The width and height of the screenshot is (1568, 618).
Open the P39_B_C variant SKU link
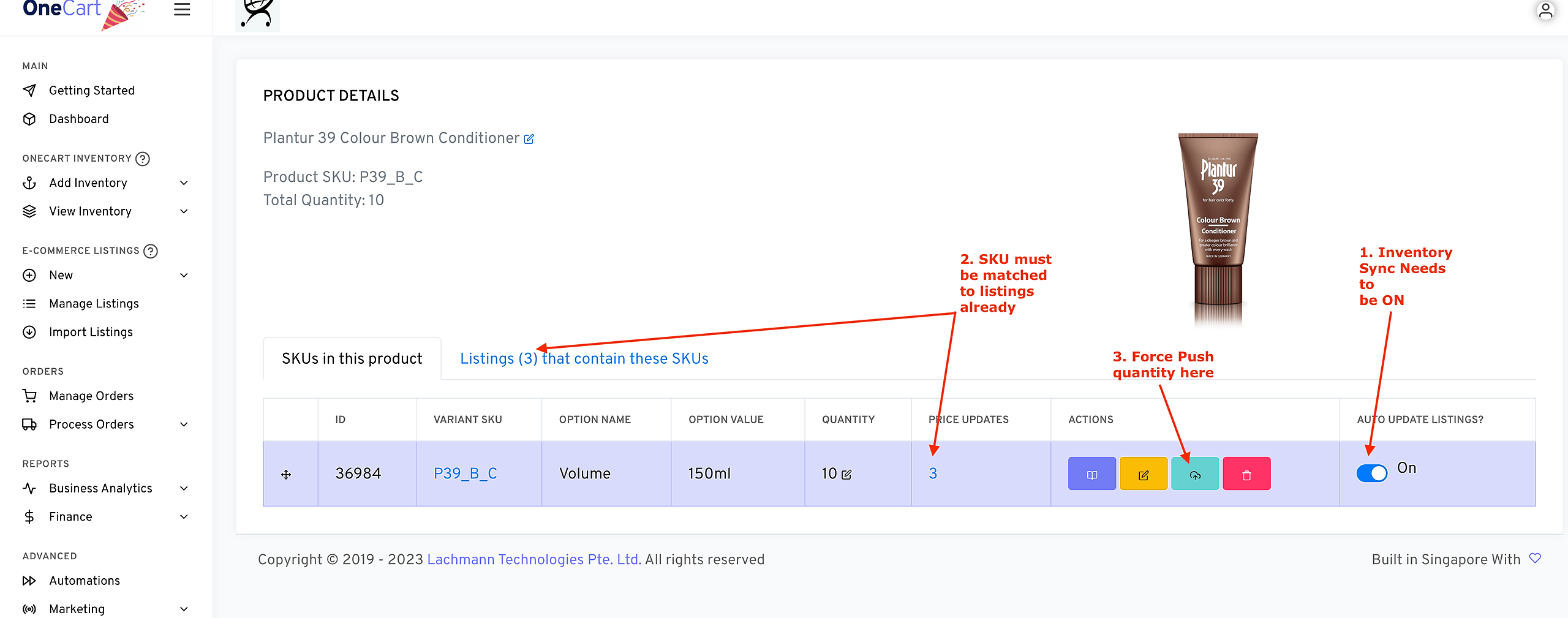pyautogui.click(x=465, y=473)
